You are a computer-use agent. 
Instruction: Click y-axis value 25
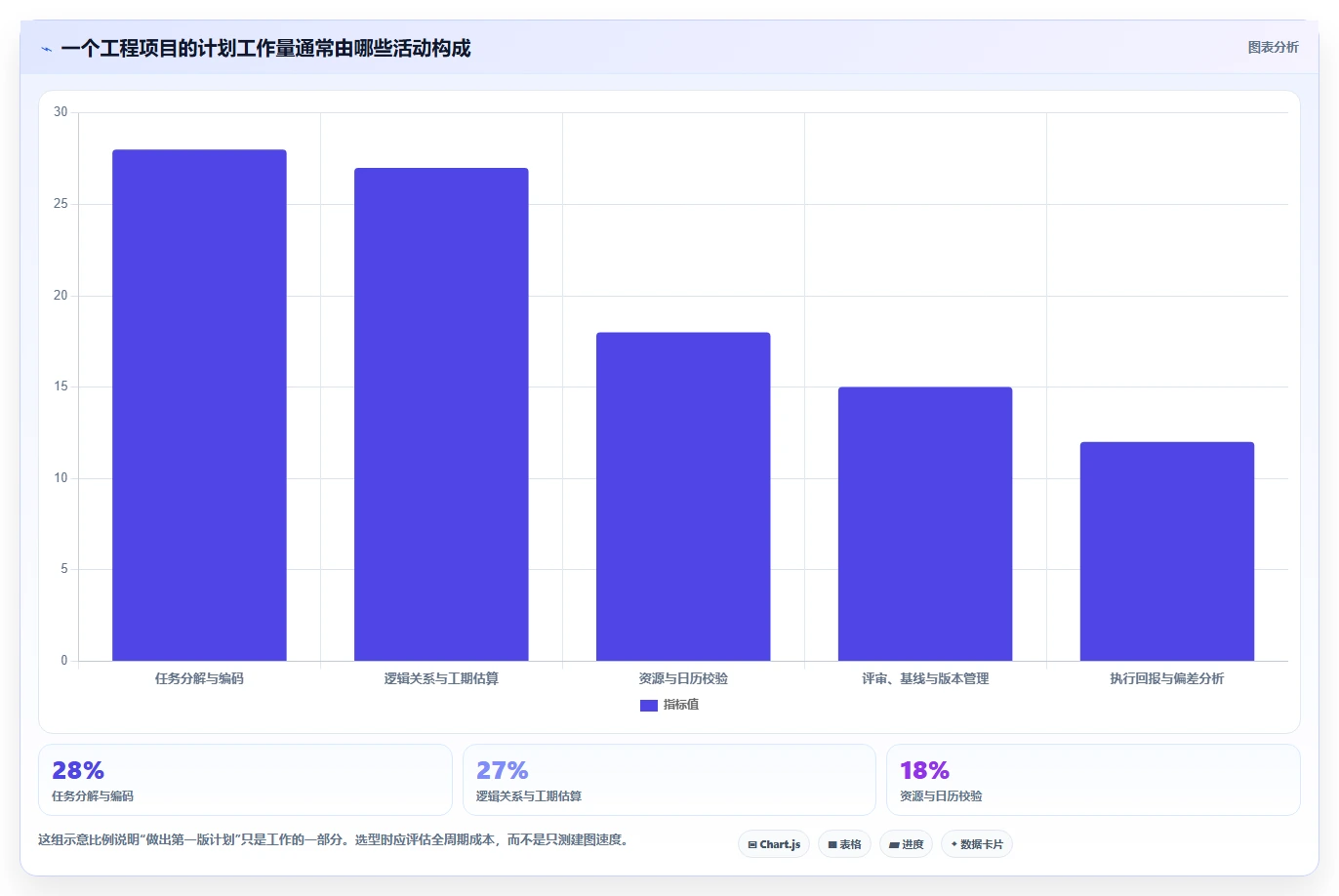pos(61,204)
